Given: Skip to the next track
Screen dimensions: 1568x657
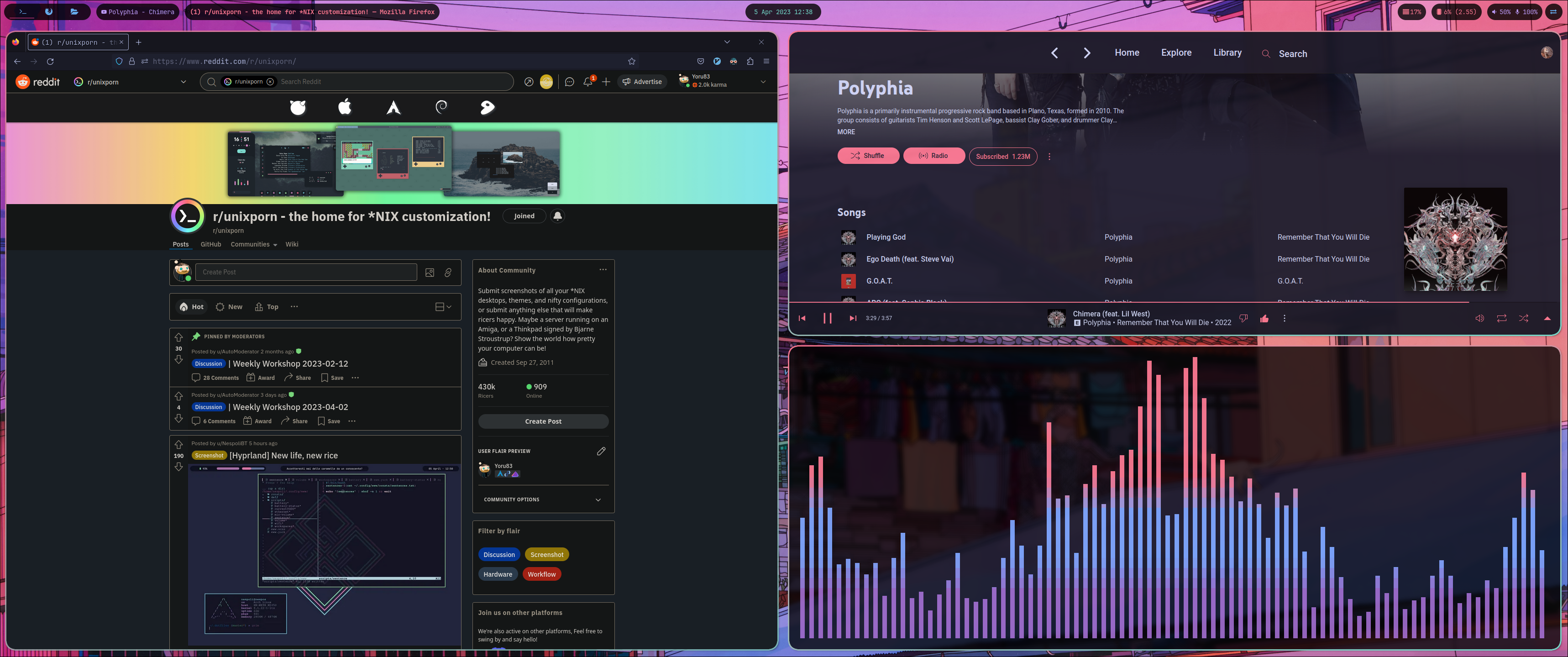Looking at the screenshot, I should [x=852, y=318].
